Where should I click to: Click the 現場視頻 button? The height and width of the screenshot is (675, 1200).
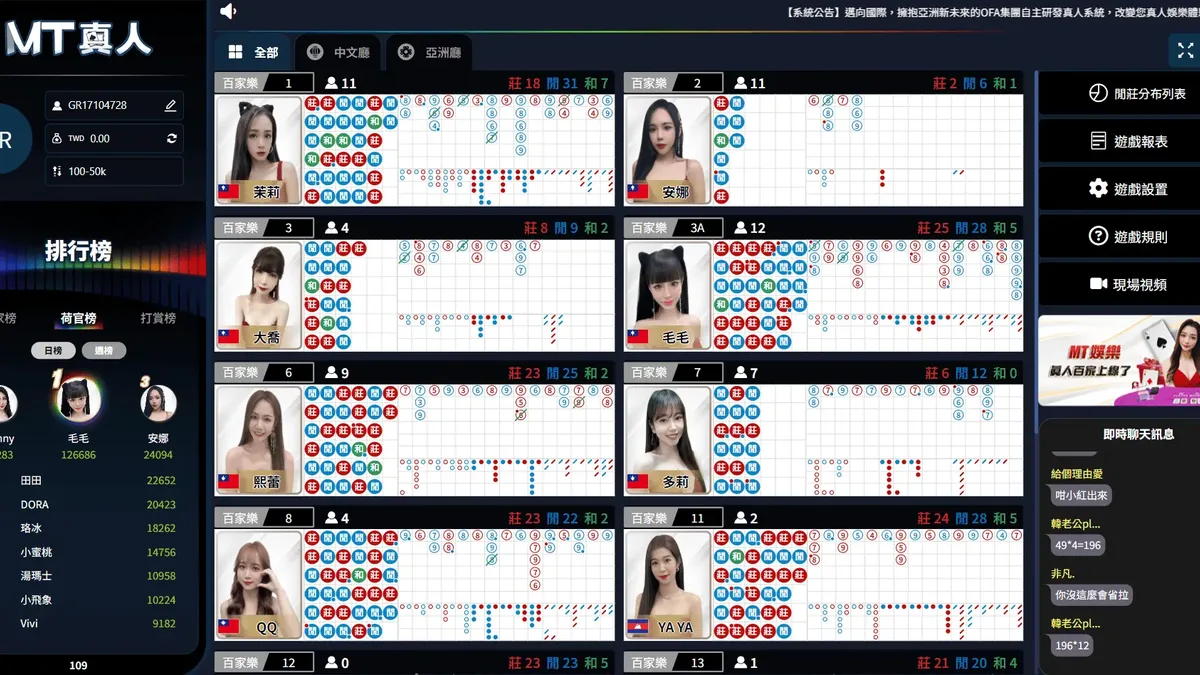(1118, 284)
